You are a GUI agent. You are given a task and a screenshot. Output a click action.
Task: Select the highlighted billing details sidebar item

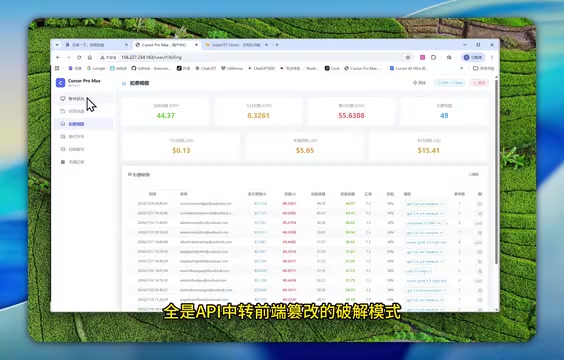[x=84, y=124]
